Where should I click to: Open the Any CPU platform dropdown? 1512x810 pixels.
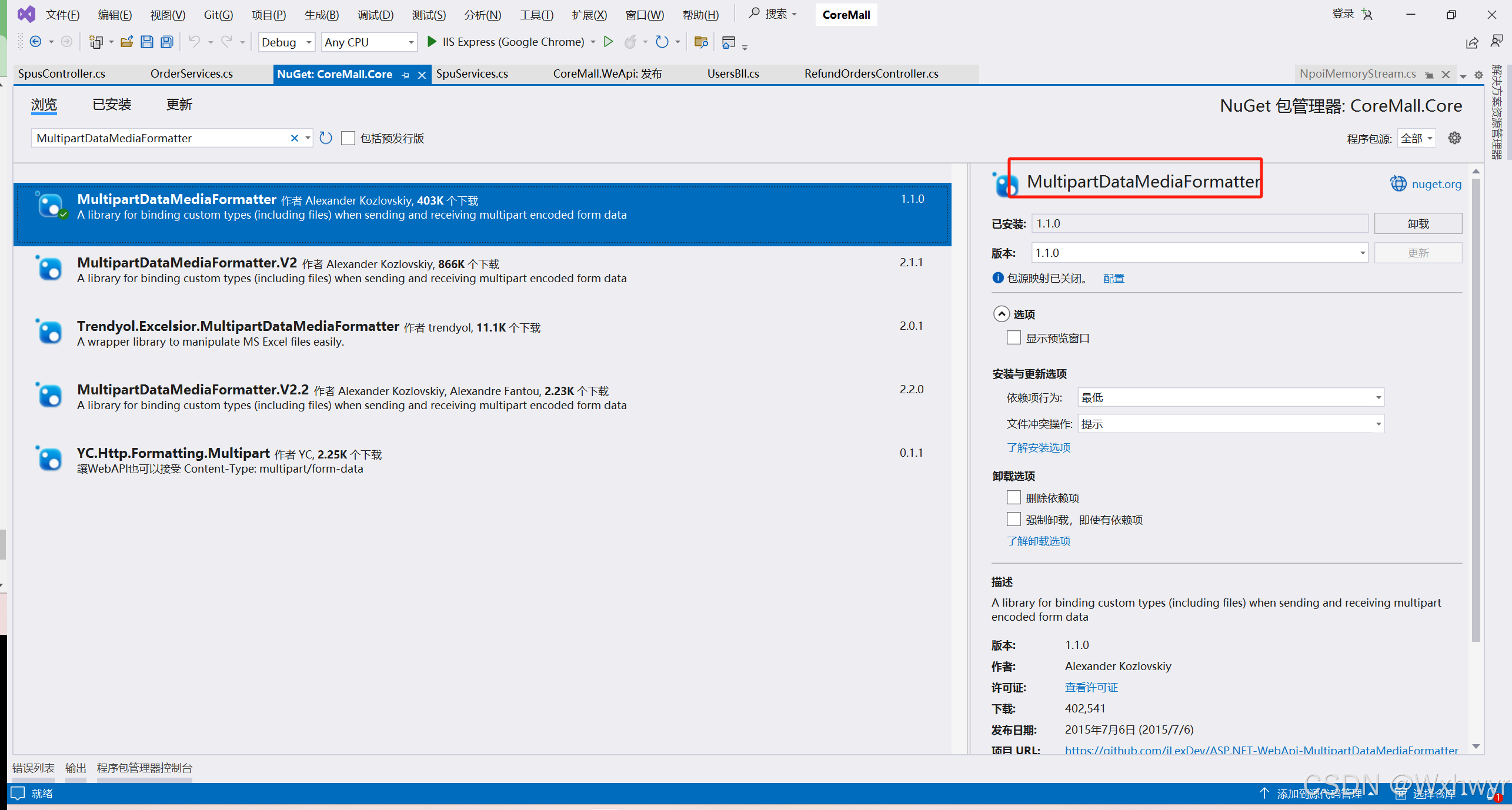coord(369,42)
